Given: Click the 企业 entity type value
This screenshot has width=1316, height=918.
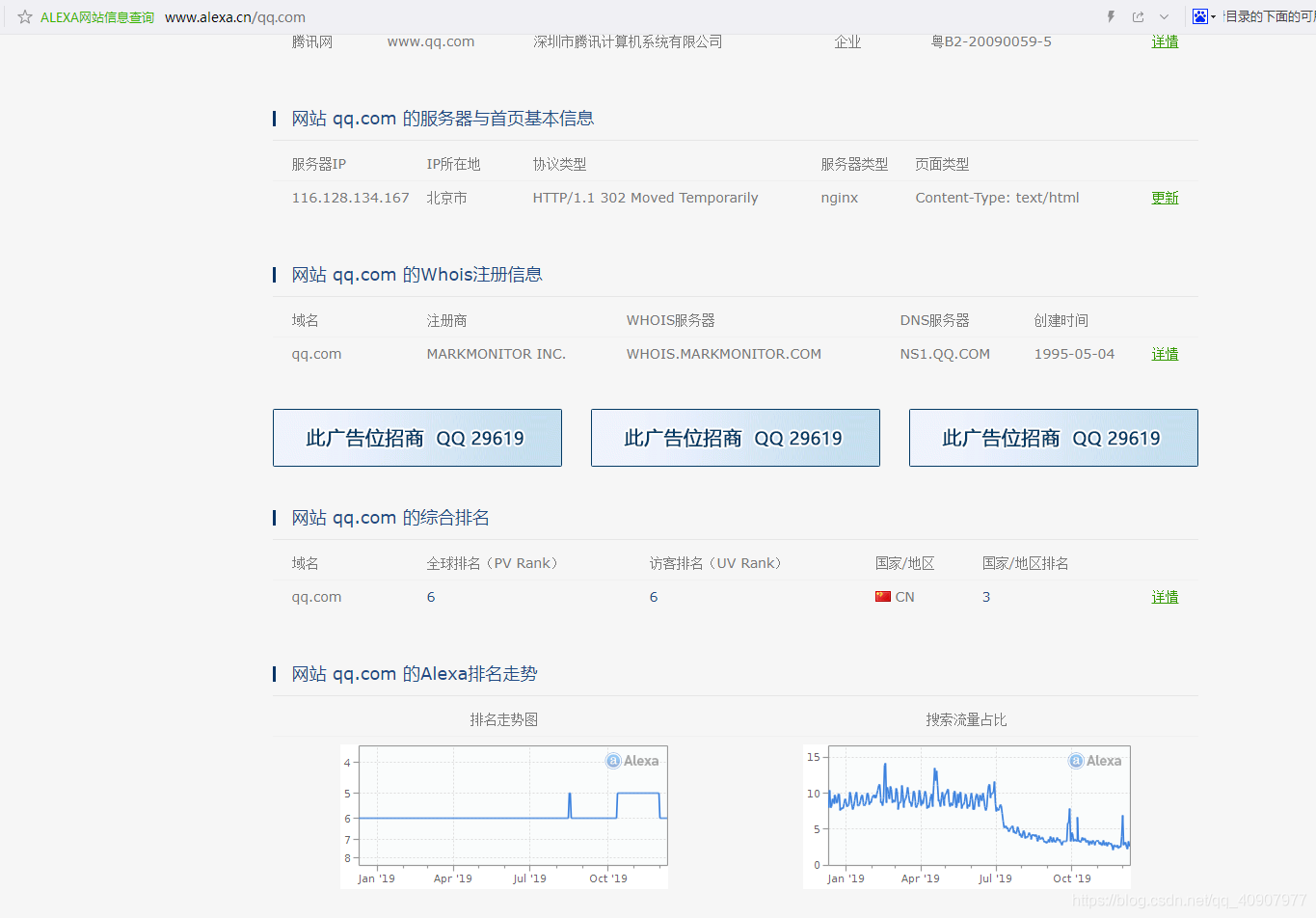Looking at the screenshot, I should [847, 41].
